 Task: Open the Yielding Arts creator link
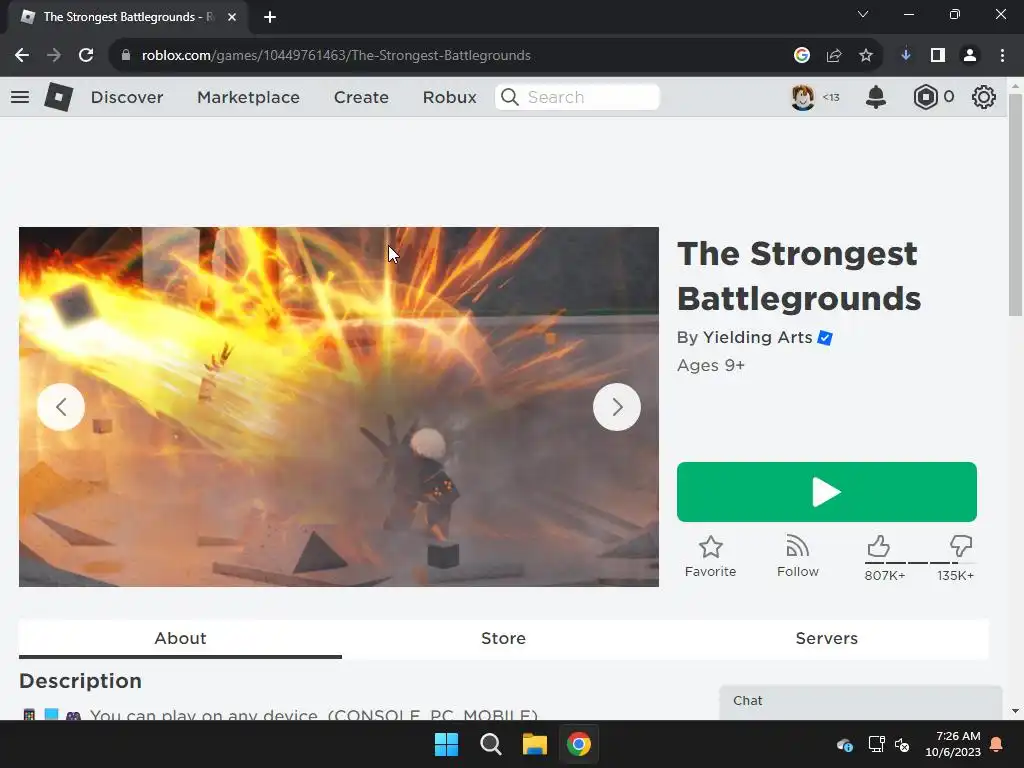758,337
